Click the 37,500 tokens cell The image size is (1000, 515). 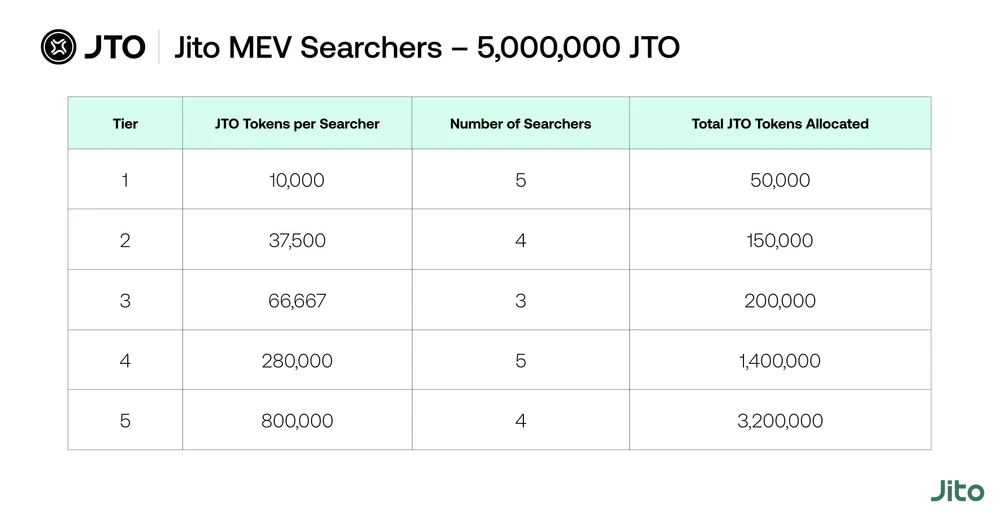(297, 241)
